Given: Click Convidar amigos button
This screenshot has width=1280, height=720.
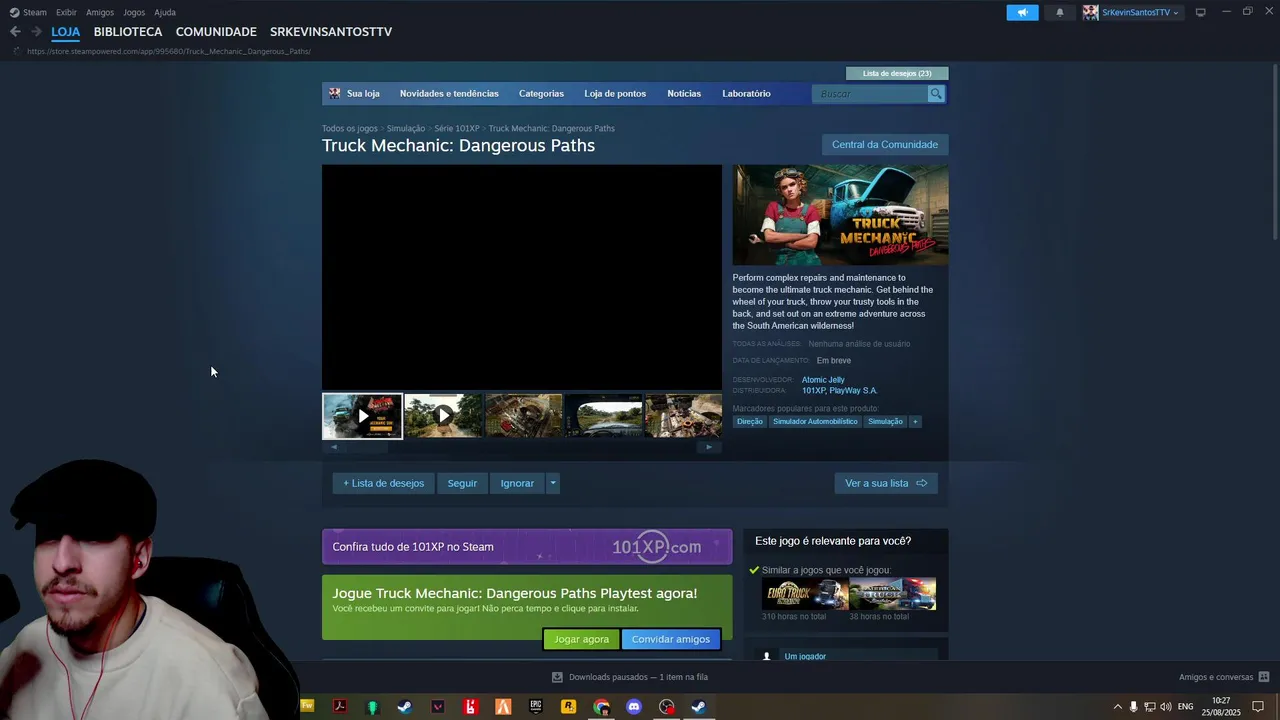Looking at the screenshot, I should [671, 639].
